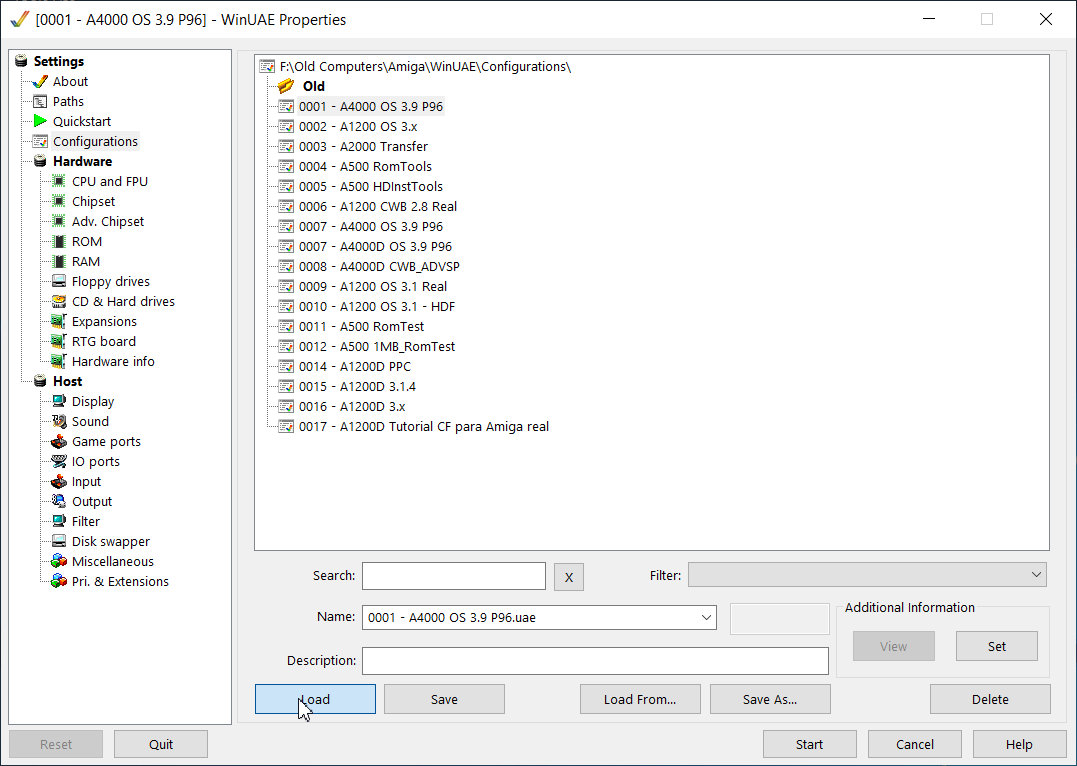Select config 0015 - A1200D 3.1.4
This screenshot has height=766, width=1077.
point(357,386)
